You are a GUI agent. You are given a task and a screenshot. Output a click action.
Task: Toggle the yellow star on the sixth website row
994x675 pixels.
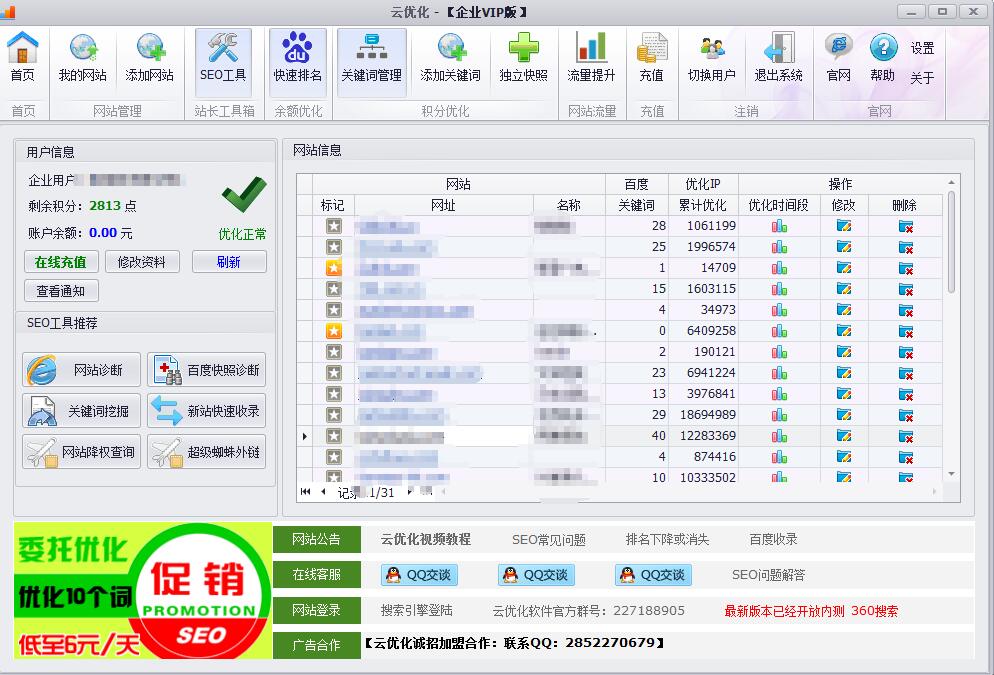click(x=334, y=331)
